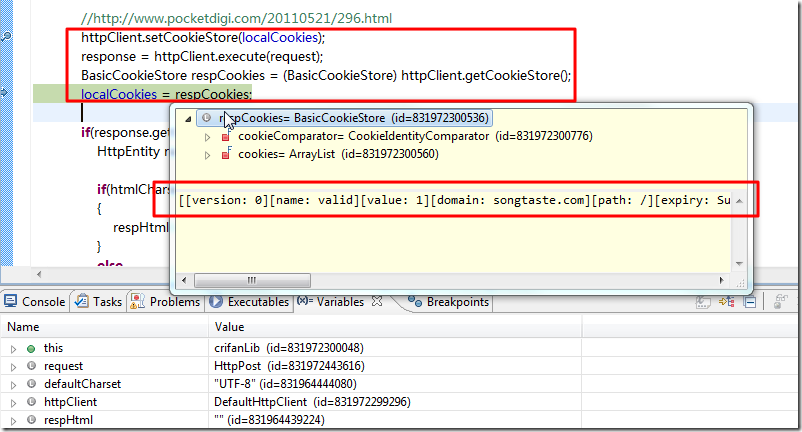The image size is (802, 432).
Task: Click the response = httpClient.execute line
Action: coord(202,56)
